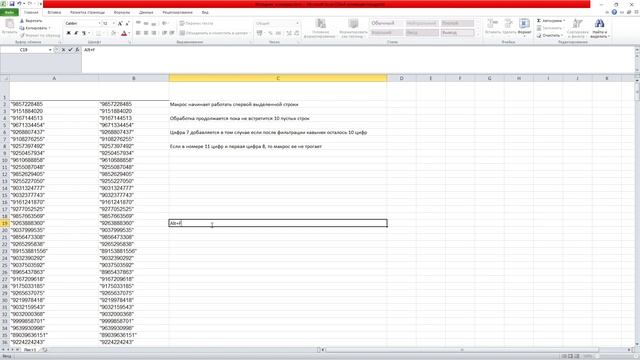
Task: Toggle center text horizontally
Action: click(146, 33)
